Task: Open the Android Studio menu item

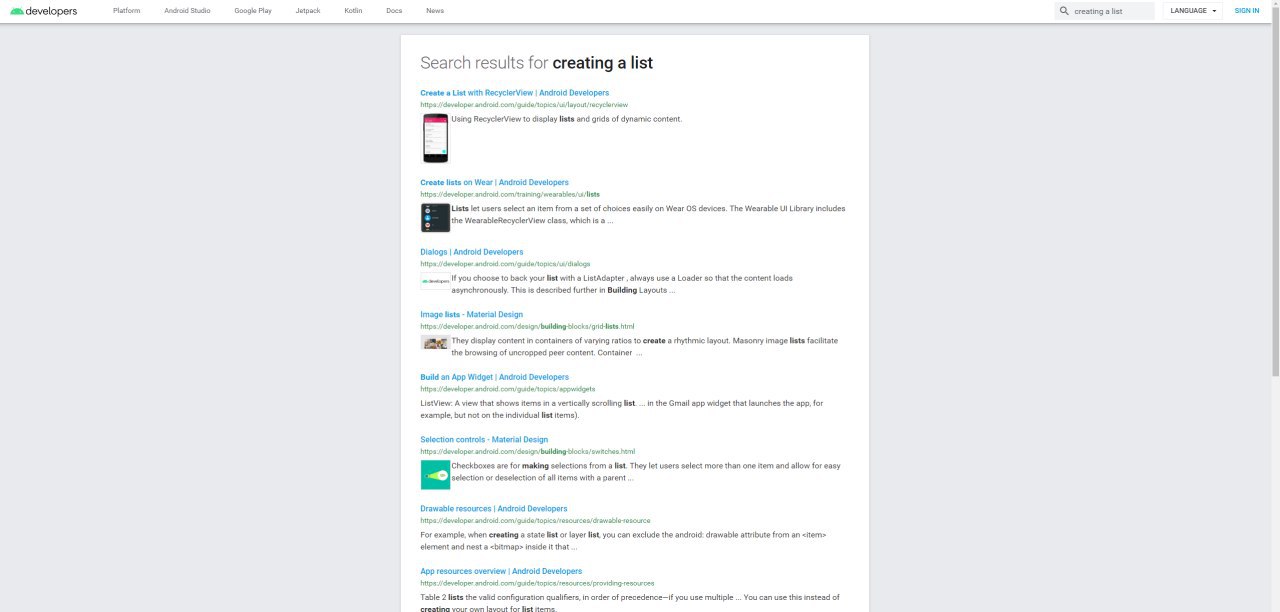Action: pos(187,11)
